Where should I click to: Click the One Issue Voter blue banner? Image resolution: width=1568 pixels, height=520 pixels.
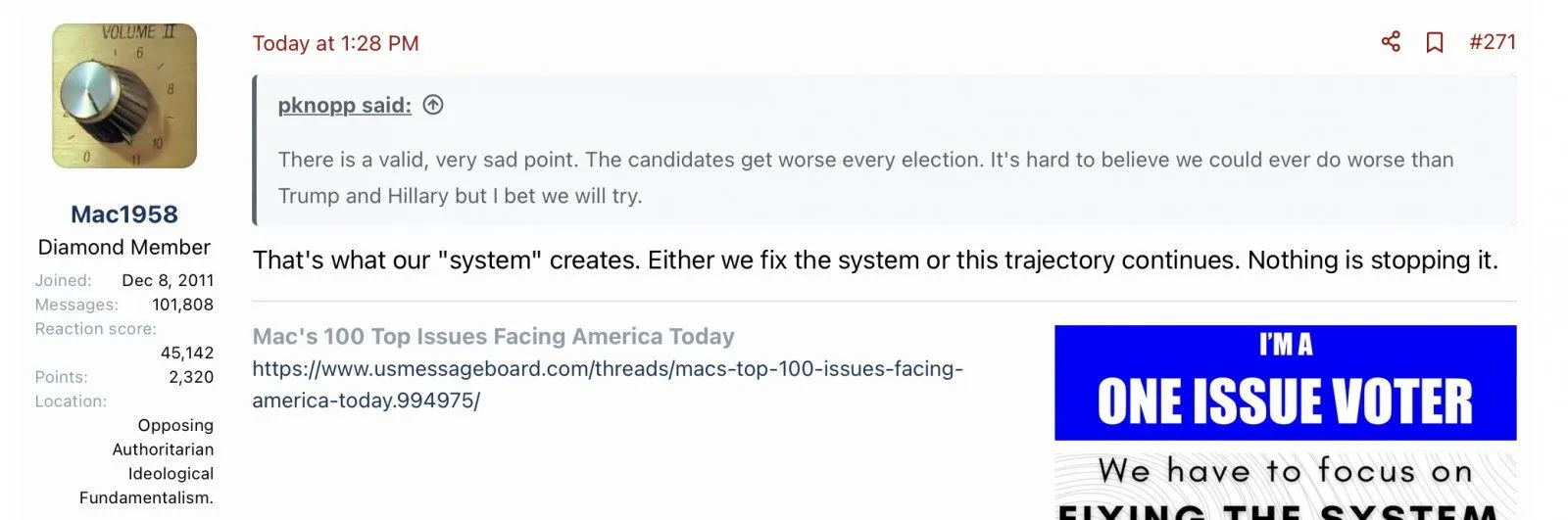[x=1285, y=383]
